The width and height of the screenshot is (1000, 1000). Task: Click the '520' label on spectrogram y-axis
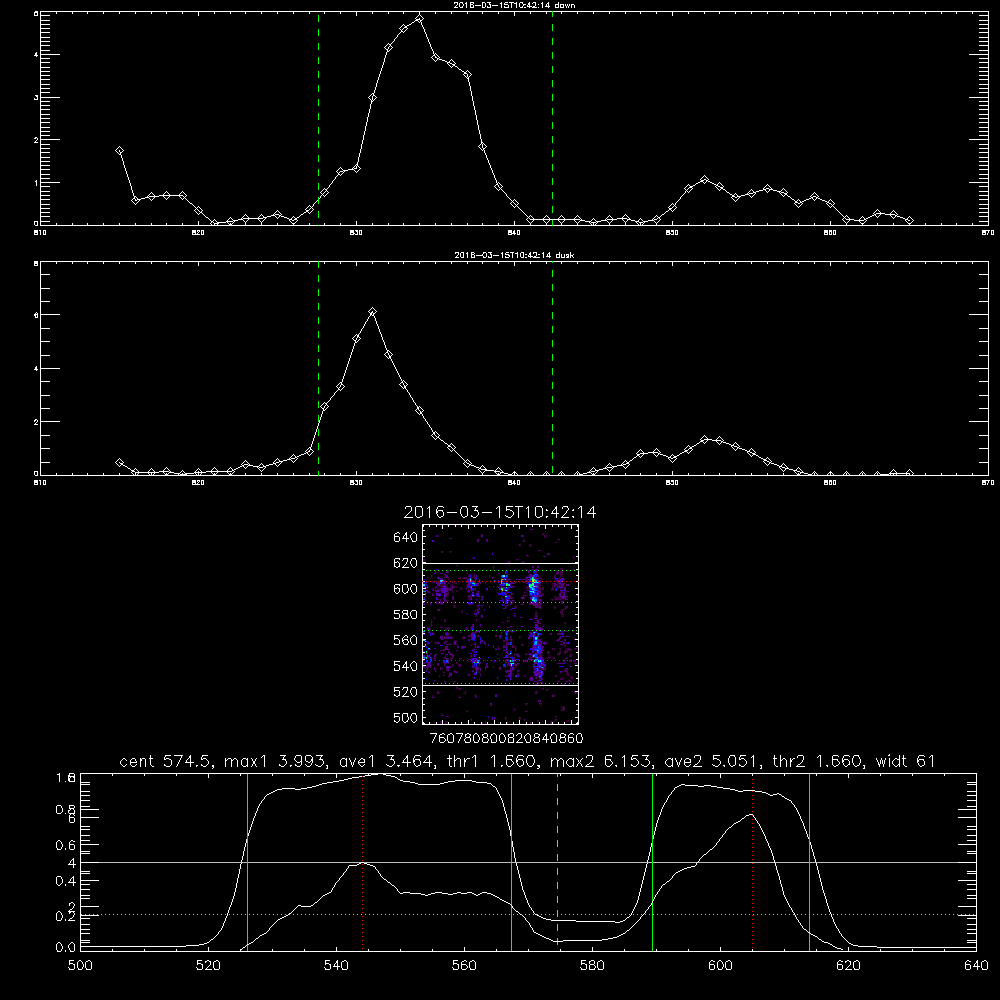click(406, 692)
